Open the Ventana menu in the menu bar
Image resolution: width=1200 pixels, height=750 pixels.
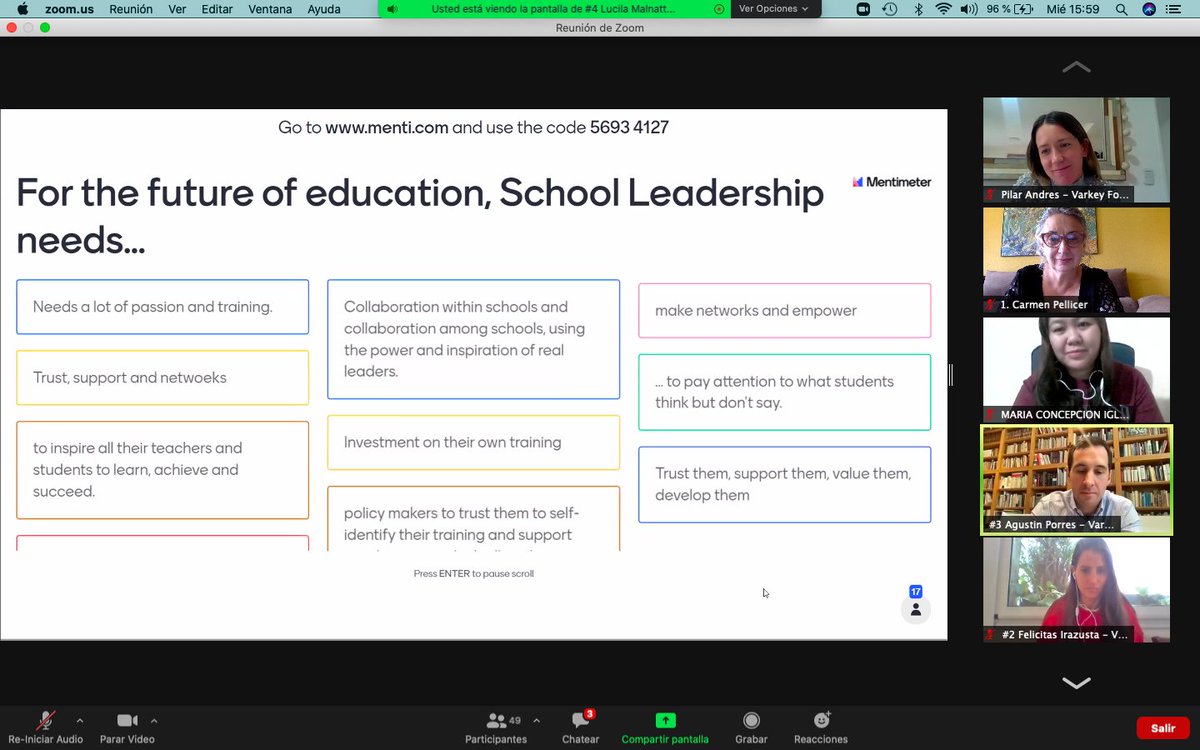269,9
